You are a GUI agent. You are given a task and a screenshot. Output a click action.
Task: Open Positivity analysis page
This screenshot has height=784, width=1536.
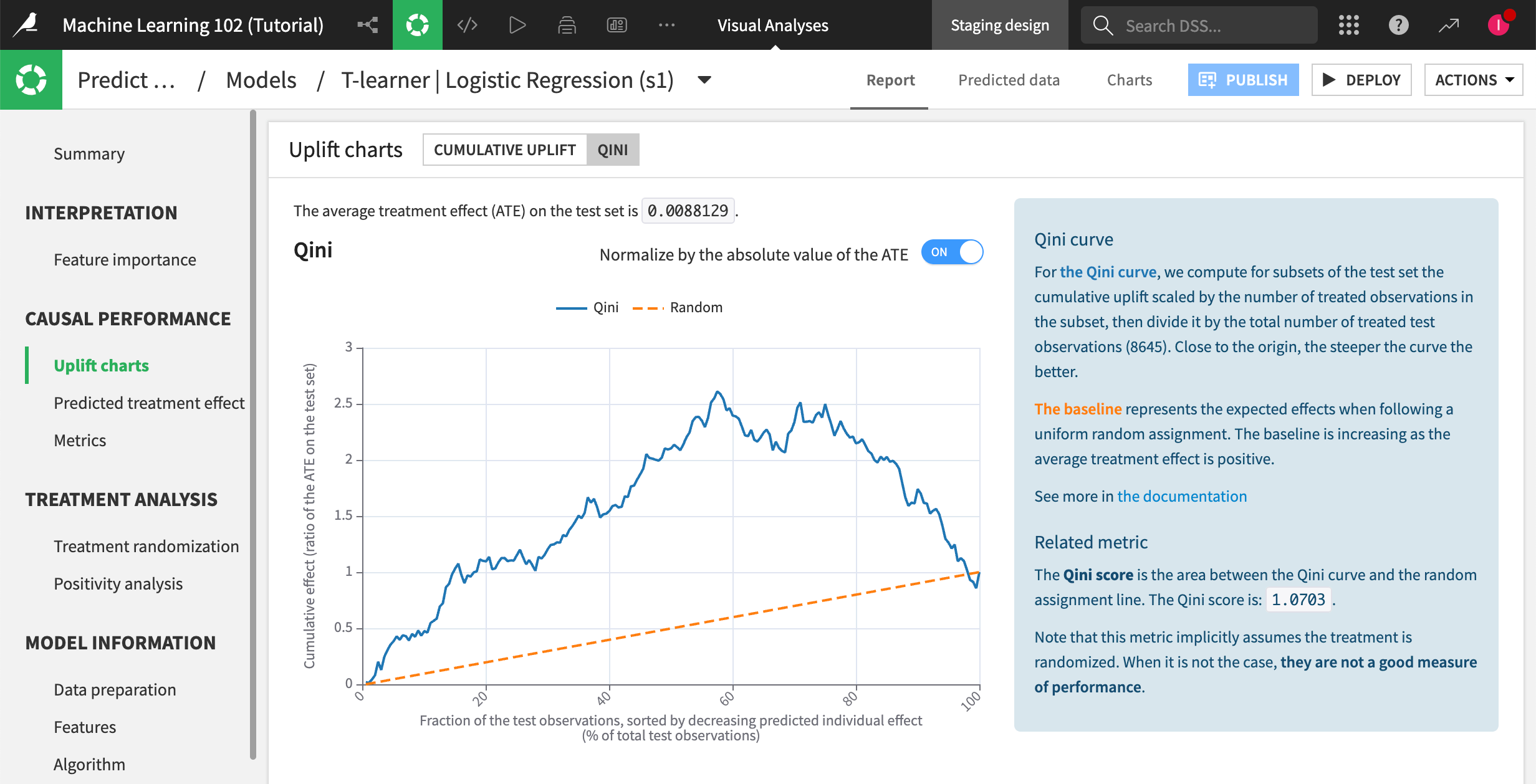(x=118, y=583)
